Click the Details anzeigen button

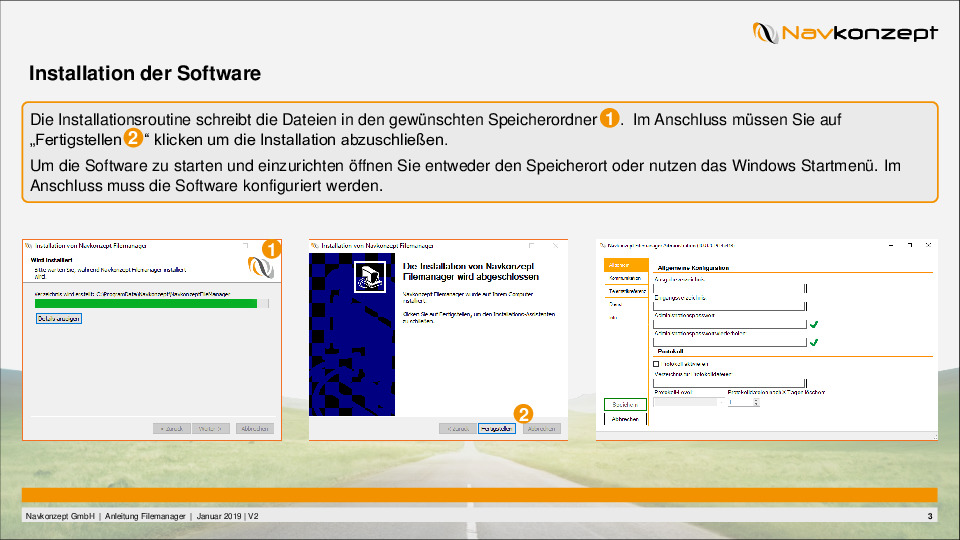[x=58, y=318]
